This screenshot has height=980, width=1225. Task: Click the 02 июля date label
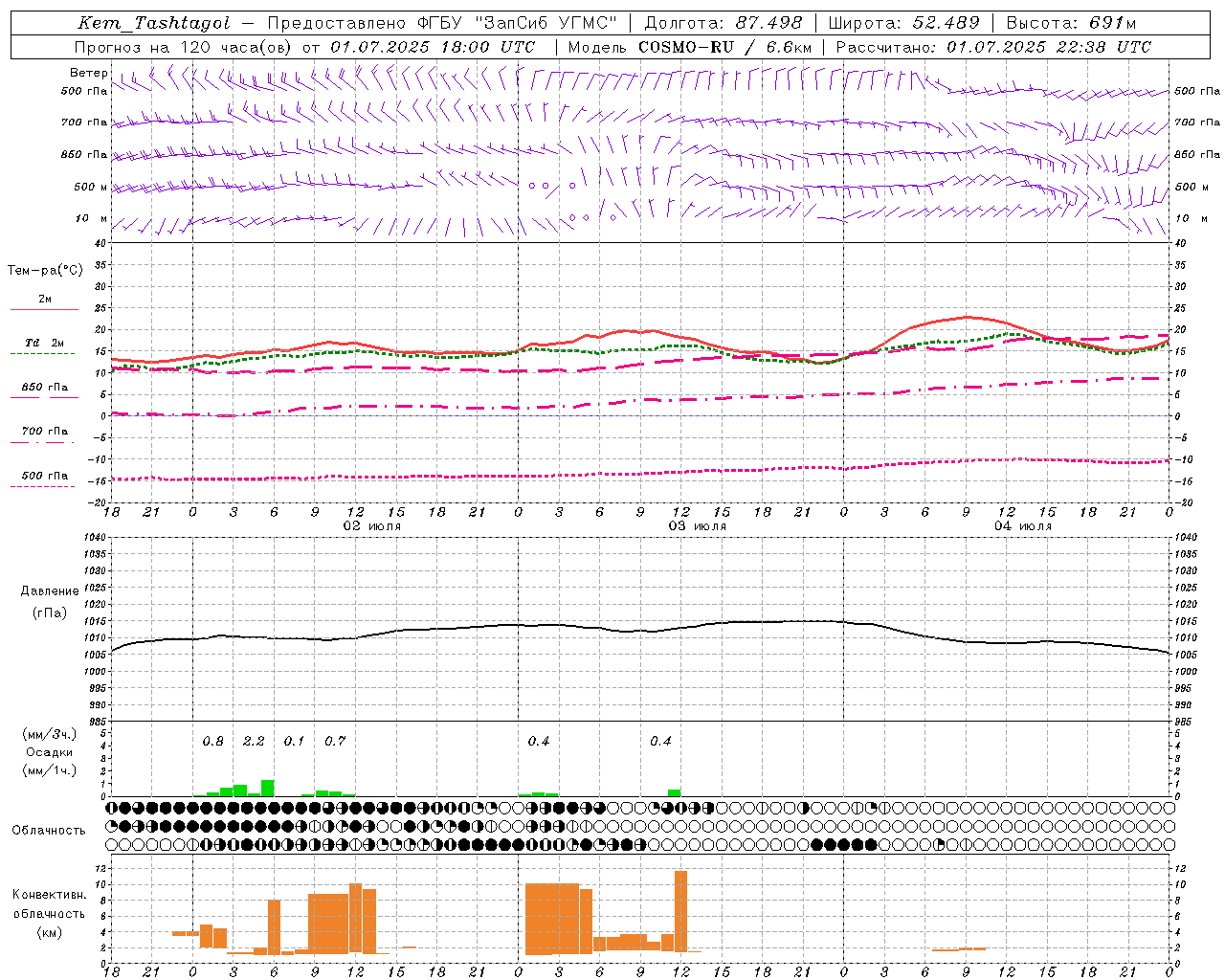372,525
